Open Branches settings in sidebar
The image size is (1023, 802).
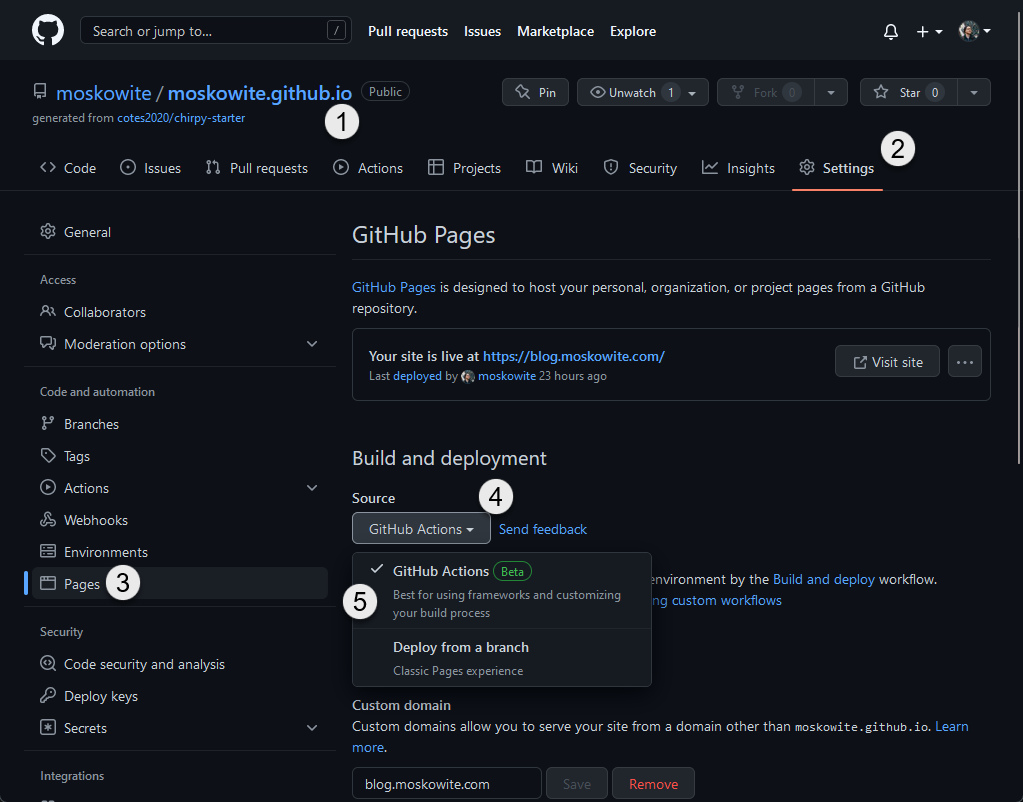[180, 424]
